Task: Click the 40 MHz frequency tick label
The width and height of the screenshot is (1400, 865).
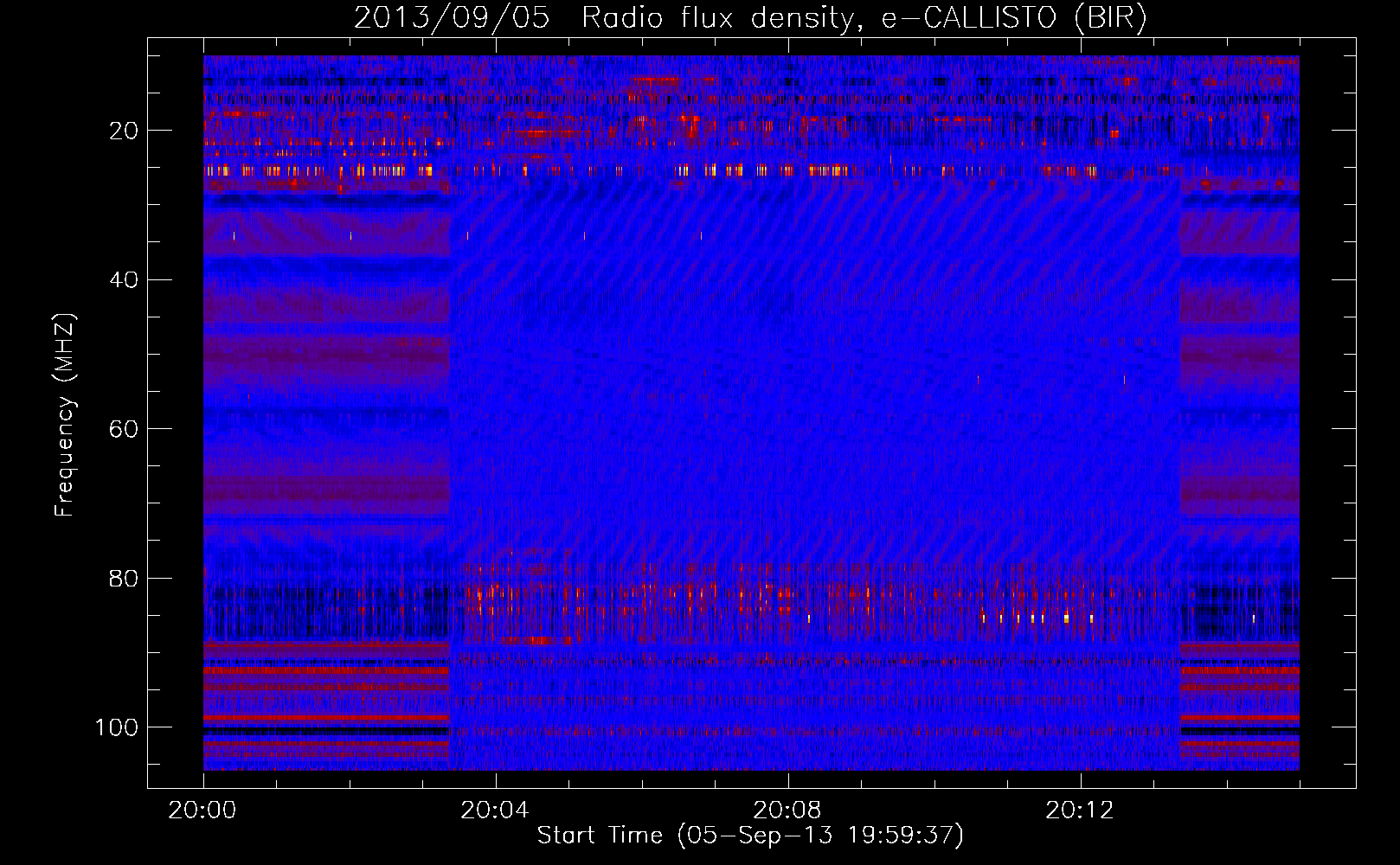Action: [x=124, y=279]
